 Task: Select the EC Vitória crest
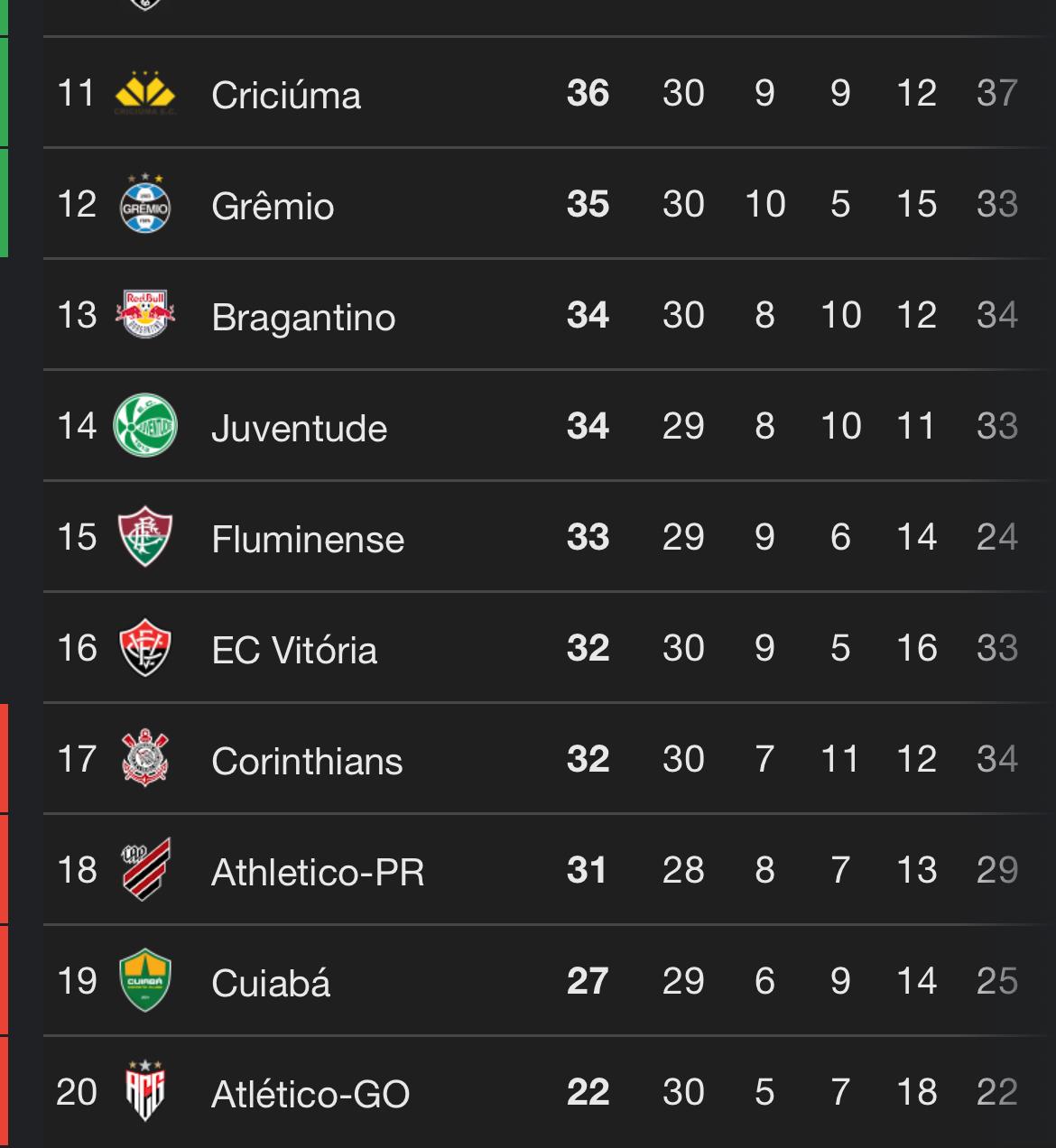click(x=145, y=647)
